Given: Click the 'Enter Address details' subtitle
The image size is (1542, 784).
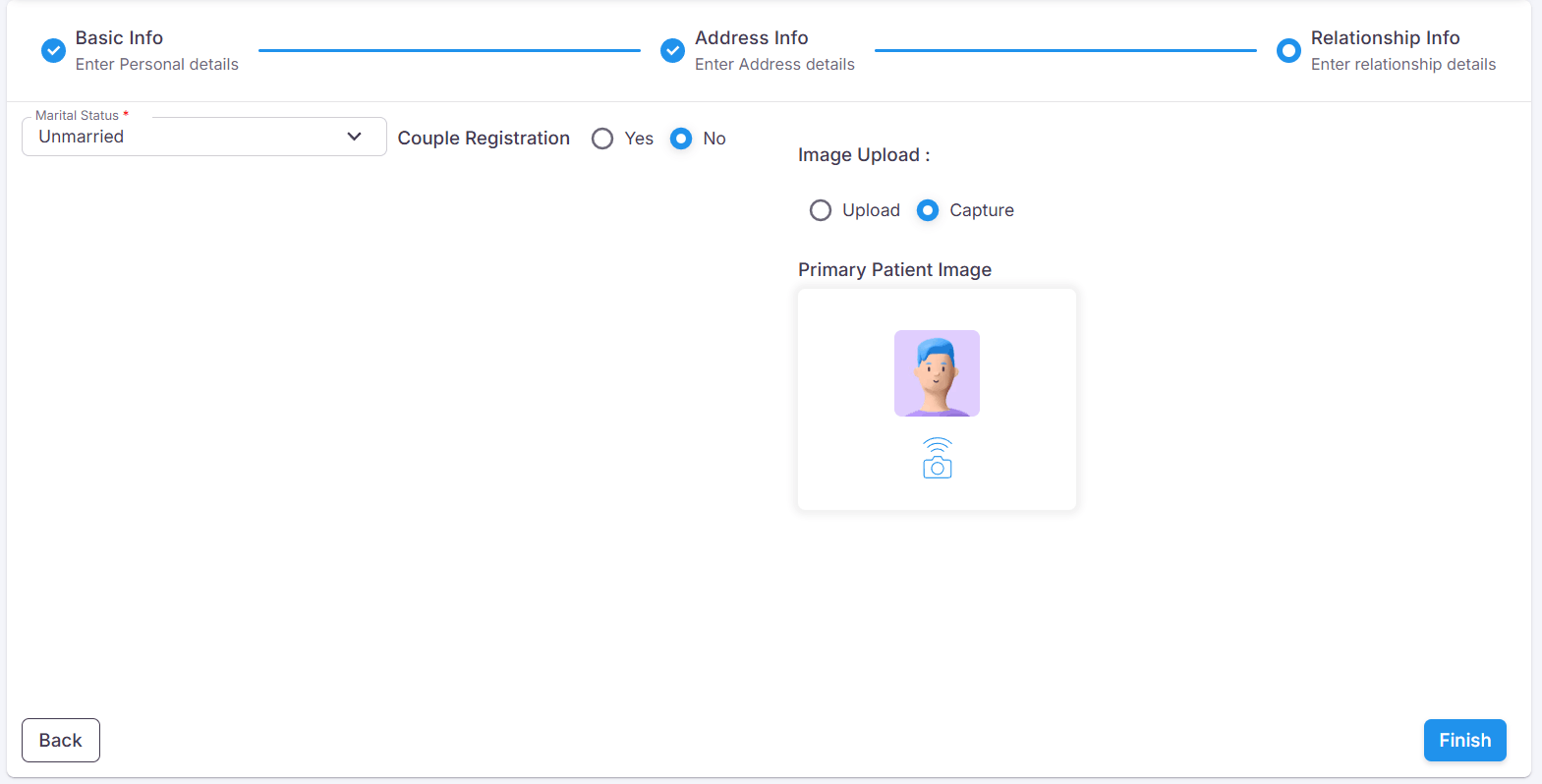Looking at the screenshot, I should [x=774, y=64].
